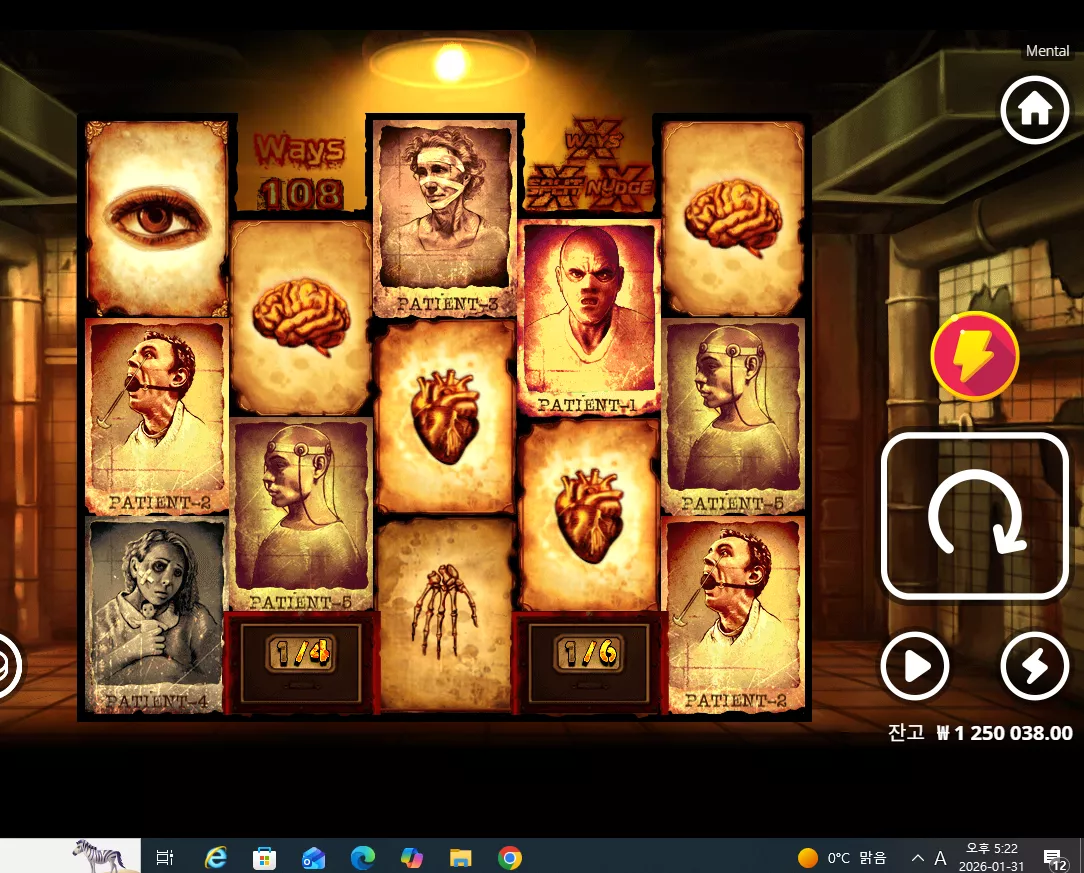1084x873 pixels.
Task: Open Copilot from the taskbar
Action: (x=411, y=858)
